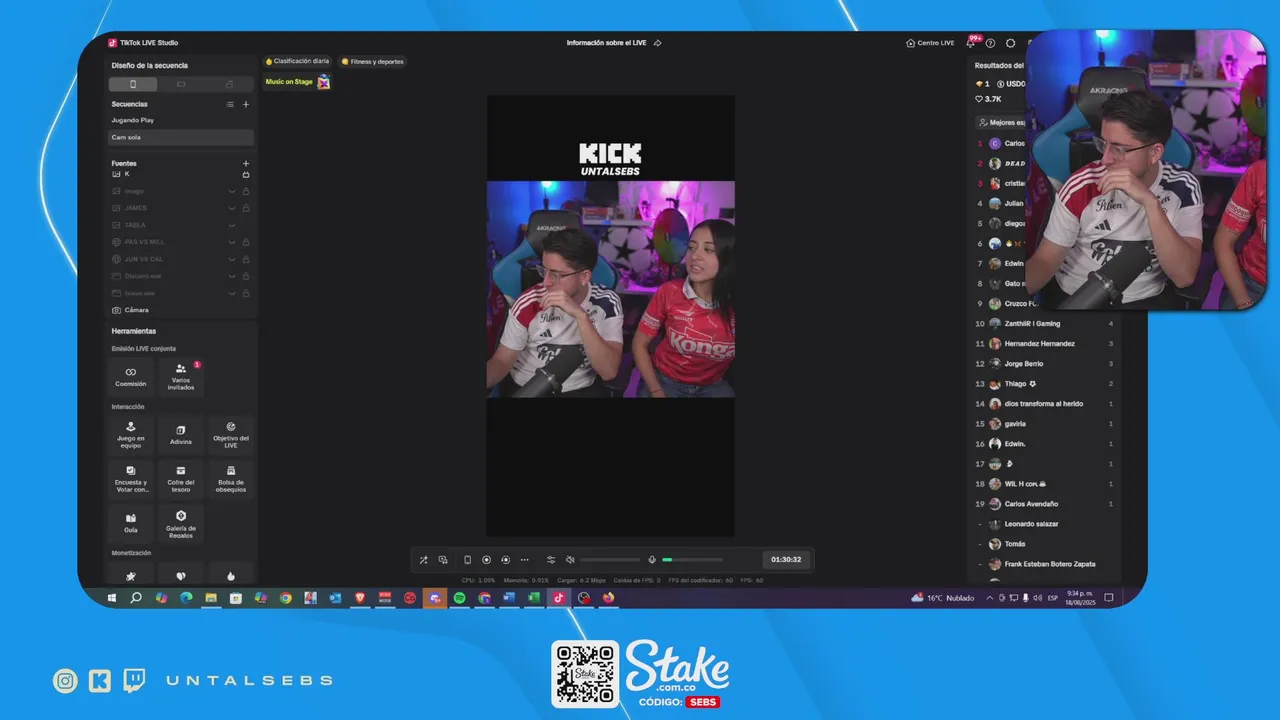This screenshot has width=1280, height=720.
Task: Open the three-dot more options in bottom toolbar
Action: [524, 560]
